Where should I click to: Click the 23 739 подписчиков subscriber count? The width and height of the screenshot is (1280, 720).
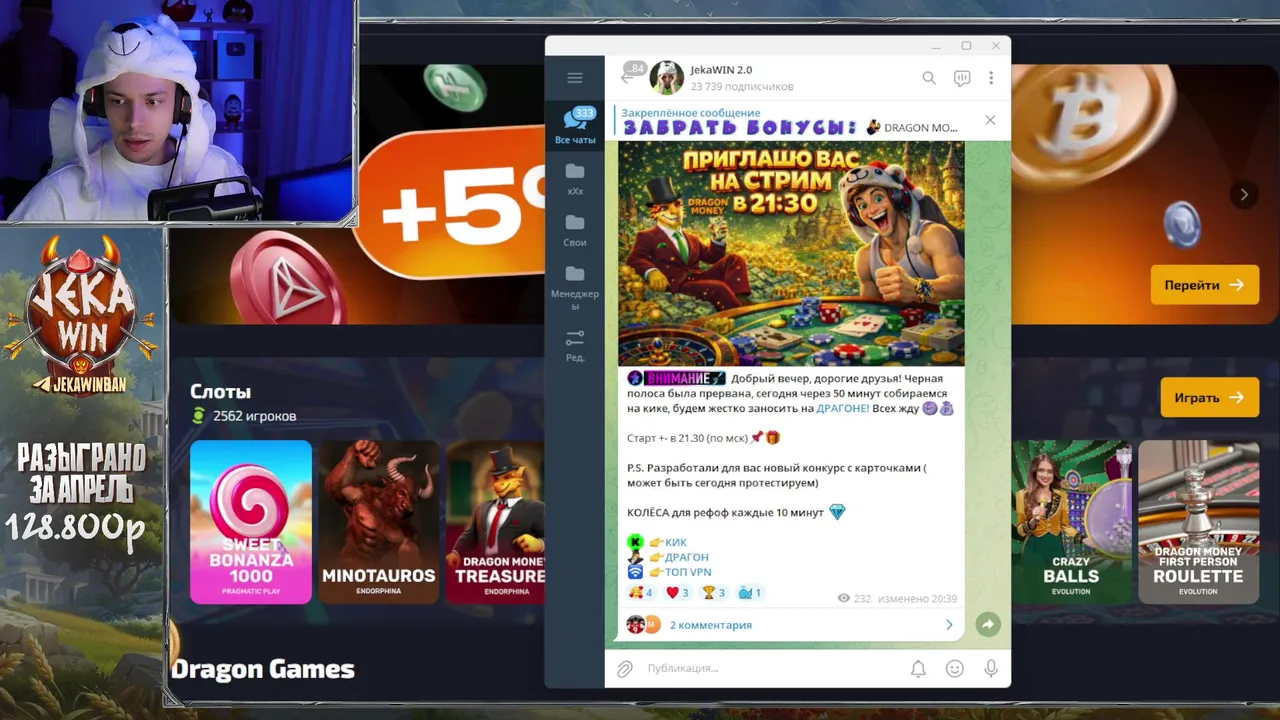(742, 87)
